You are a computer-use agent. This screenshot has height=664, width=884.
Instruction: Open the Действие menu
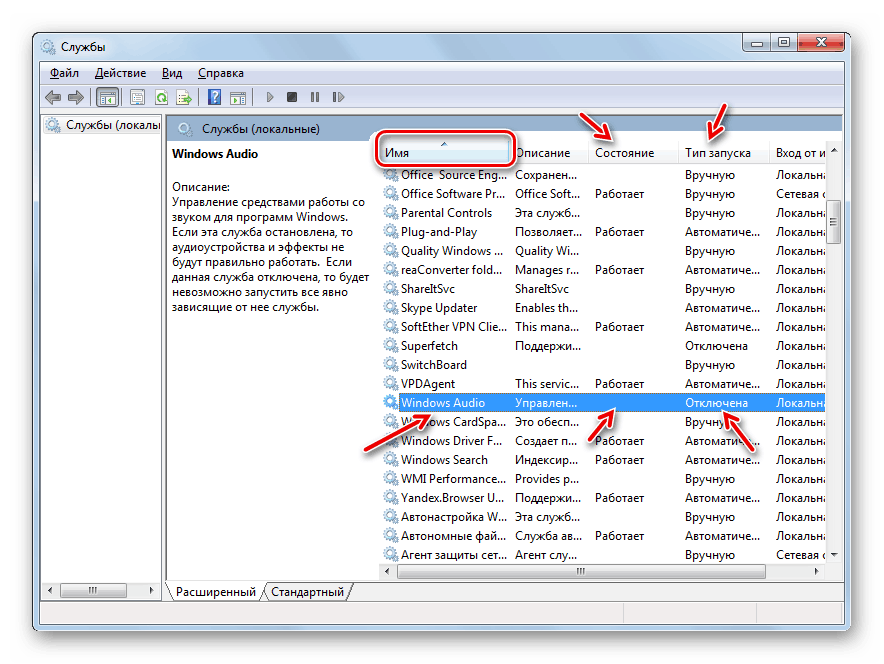point(121,72)
